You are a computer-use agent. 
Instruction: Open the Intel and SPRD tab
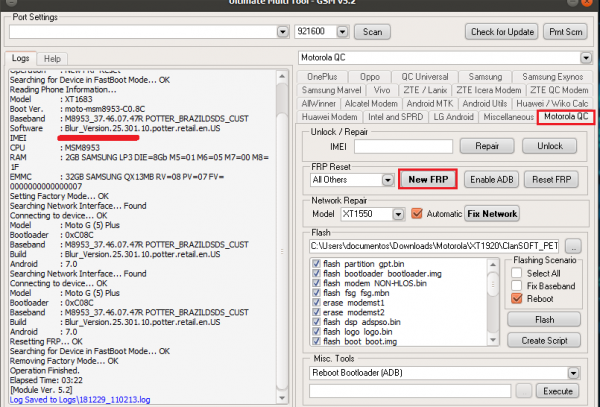(396, 117)
